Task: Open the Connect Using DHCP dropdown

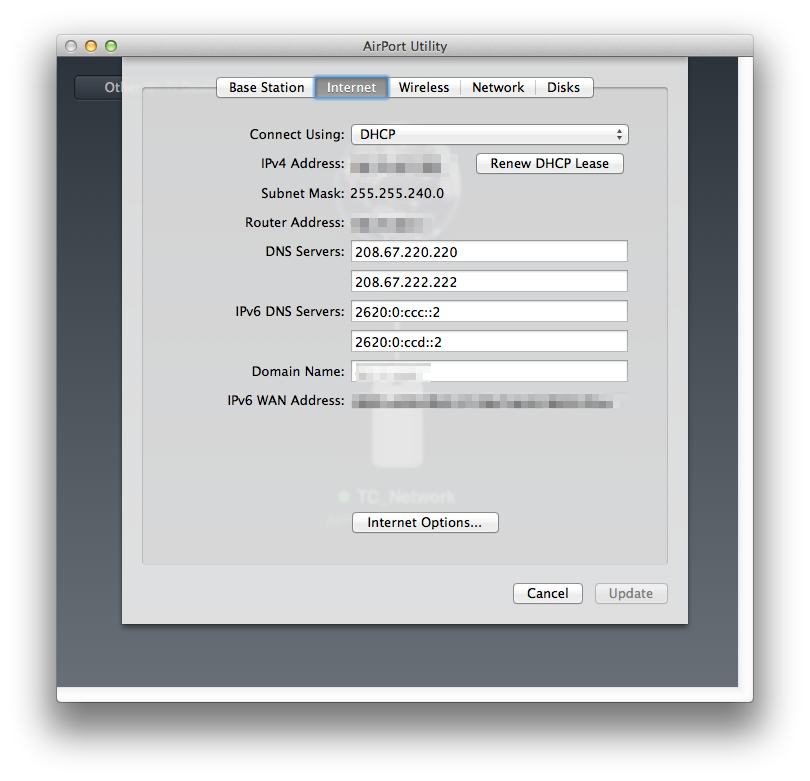Action: coord(490,134)
